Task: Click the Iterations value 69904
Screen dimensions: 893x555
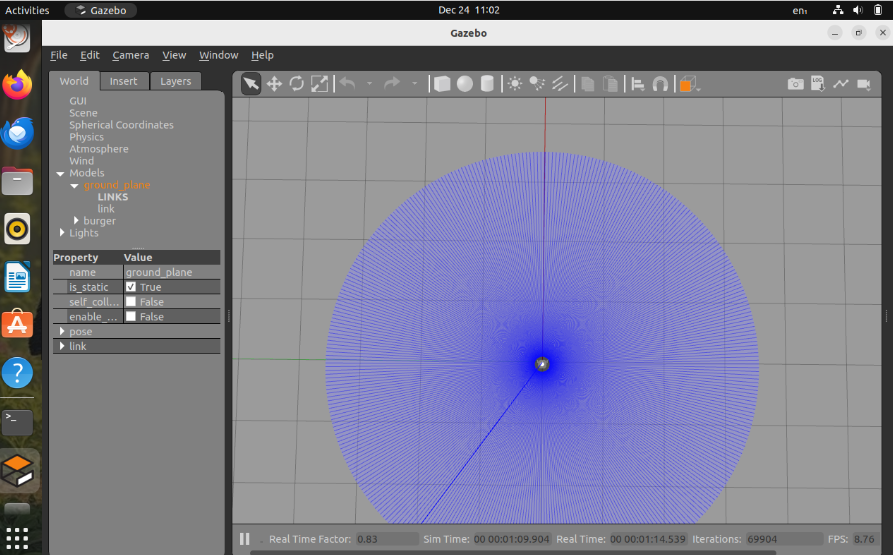Action: pos(784,538)
